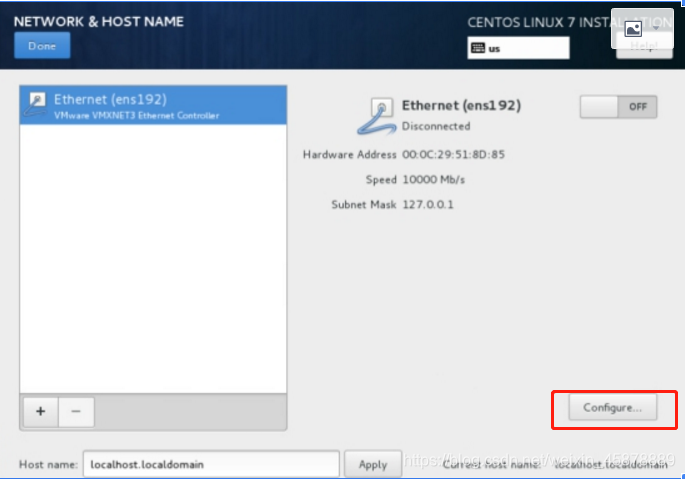
Task: Click the Done button
Action: point(42,45)
